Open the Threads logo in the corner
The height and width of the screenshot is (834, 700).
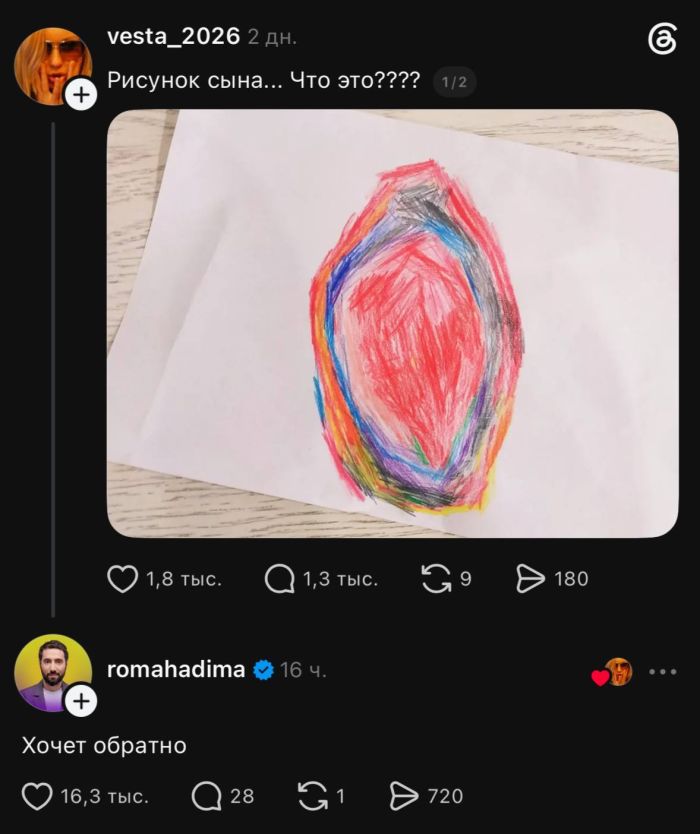663,39
